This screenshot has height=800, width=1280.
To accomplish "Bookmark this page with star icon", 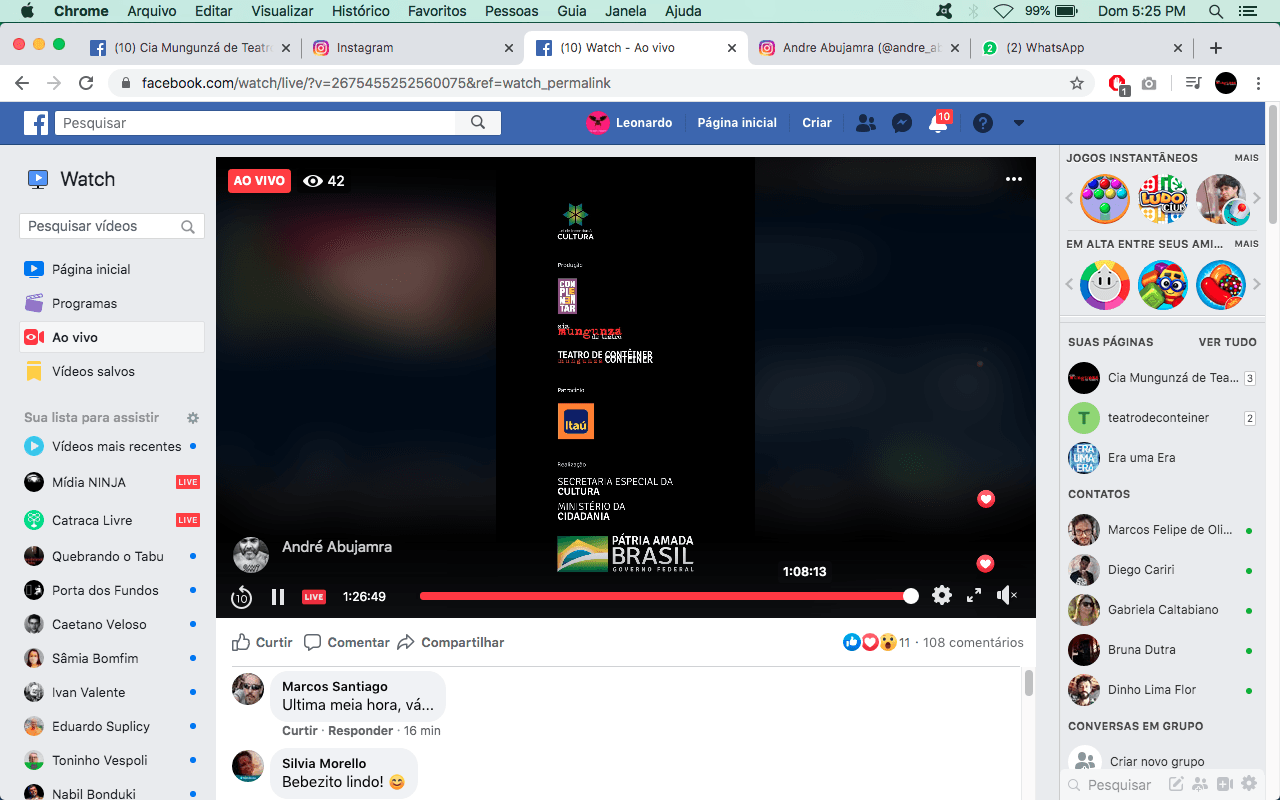I will point(1077,84).
